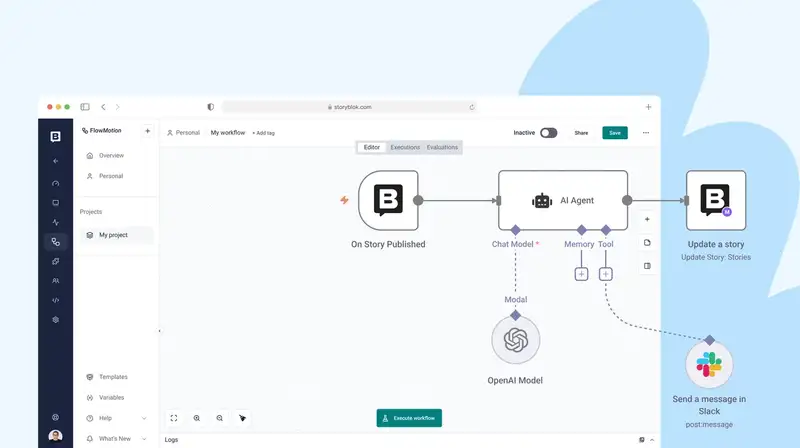
Task: Toggle the Inactive workflow switch
Action: tap(548, 132)
